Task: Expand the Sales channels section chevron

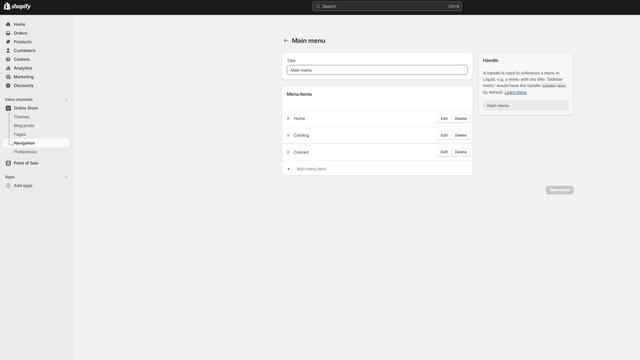Action: 66,100
